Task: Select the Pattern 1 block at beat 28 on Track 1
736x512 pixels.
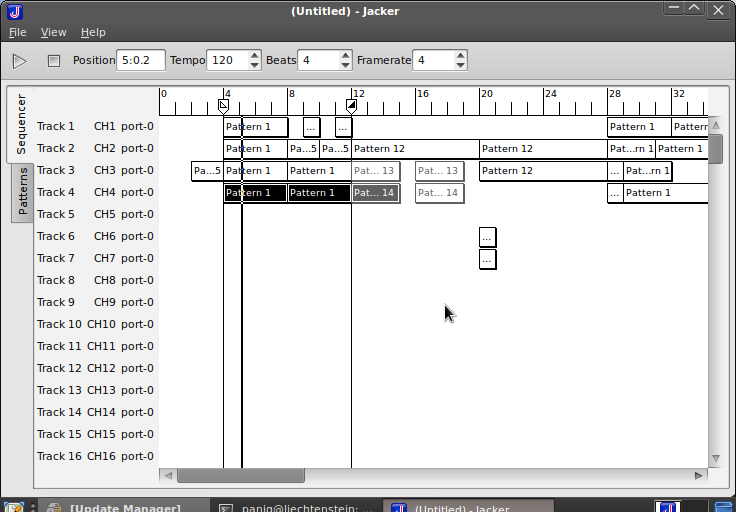Action: 639,127
